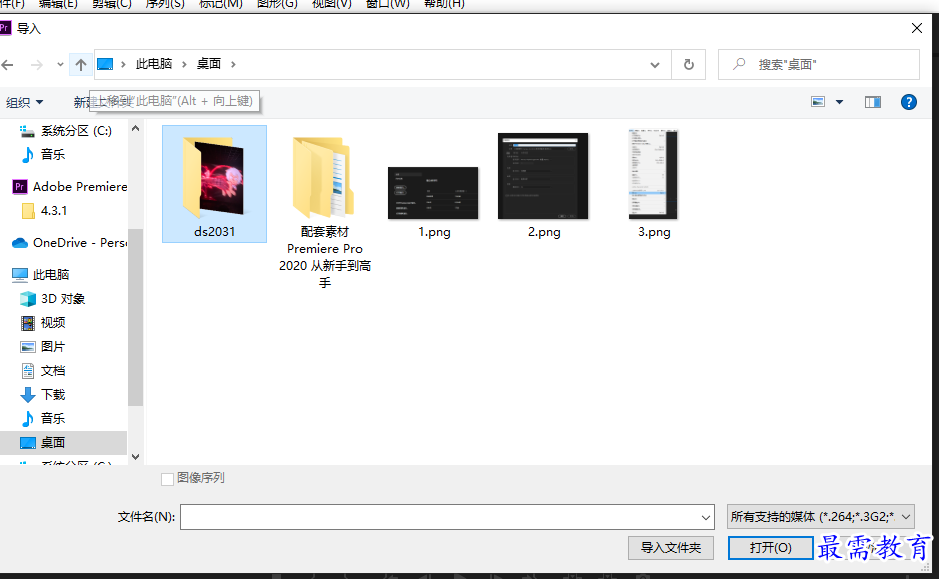Open the 图形(G) menu

(x=277, y=4)
